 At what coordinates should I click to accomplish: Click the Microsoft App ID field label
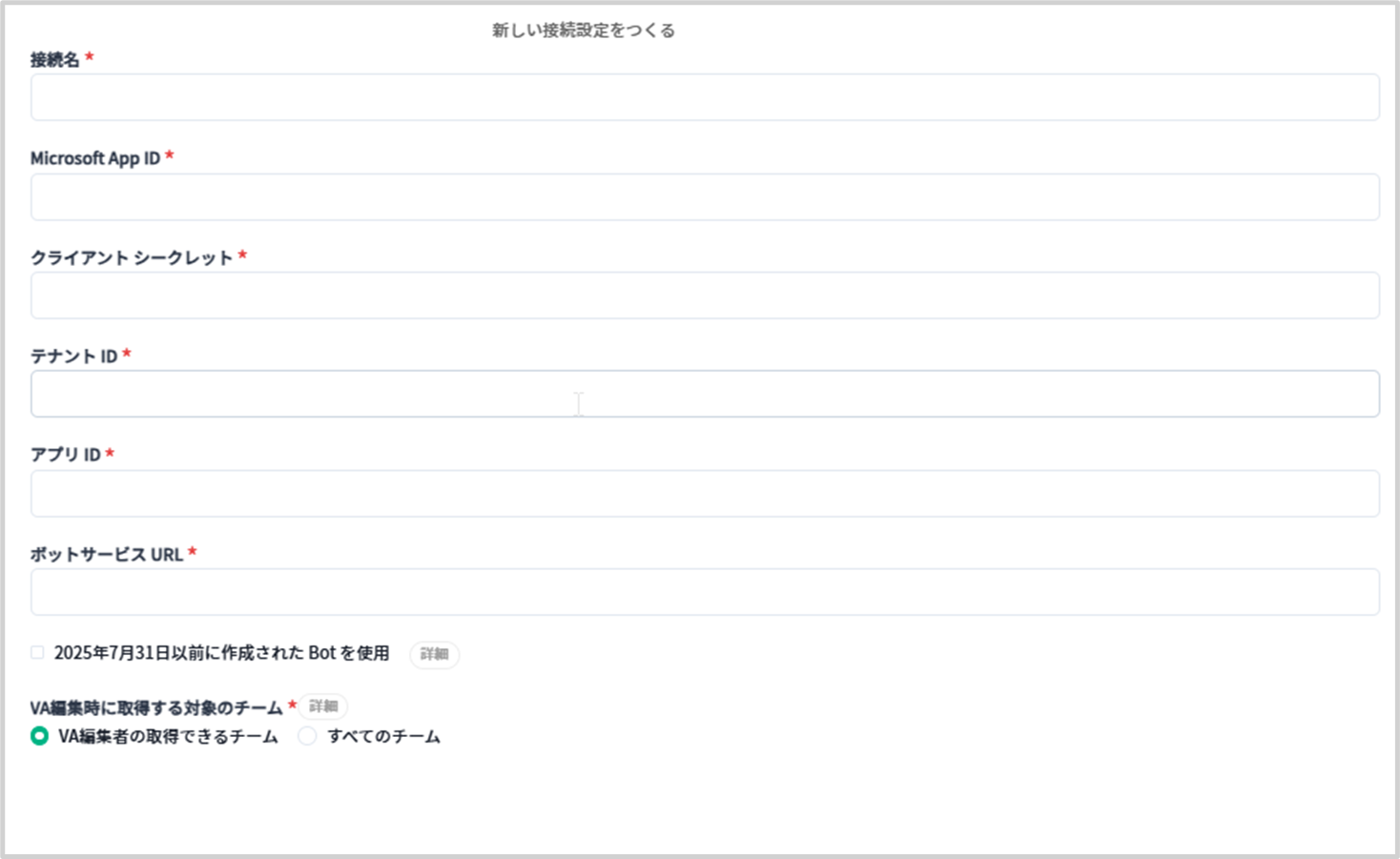94,158
